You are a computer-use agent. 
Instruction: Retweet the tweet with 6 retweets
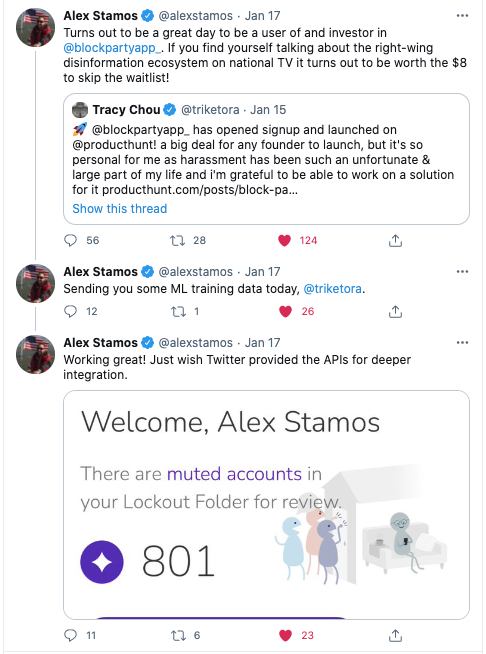point(179,635)
